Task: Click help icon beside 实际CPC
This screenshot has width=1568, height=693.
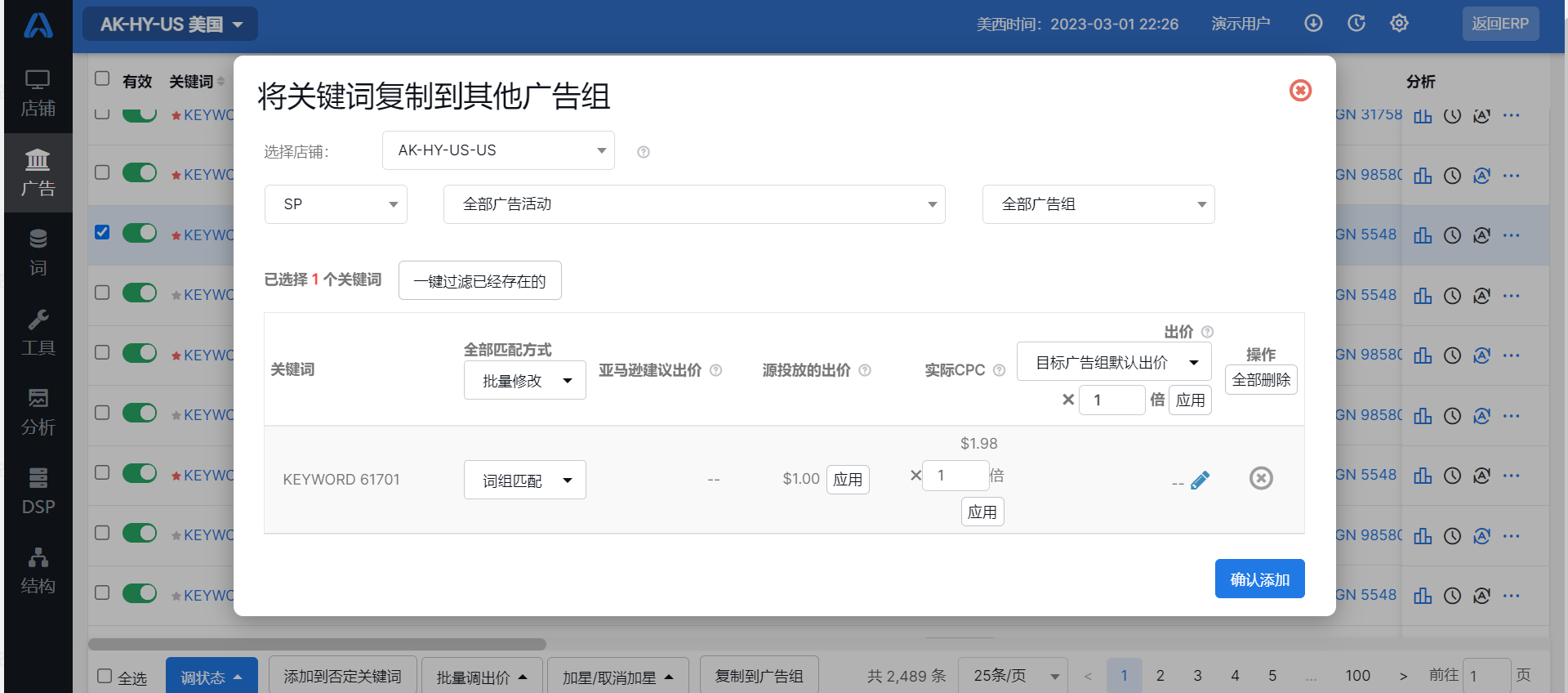Action: point(999,370)
